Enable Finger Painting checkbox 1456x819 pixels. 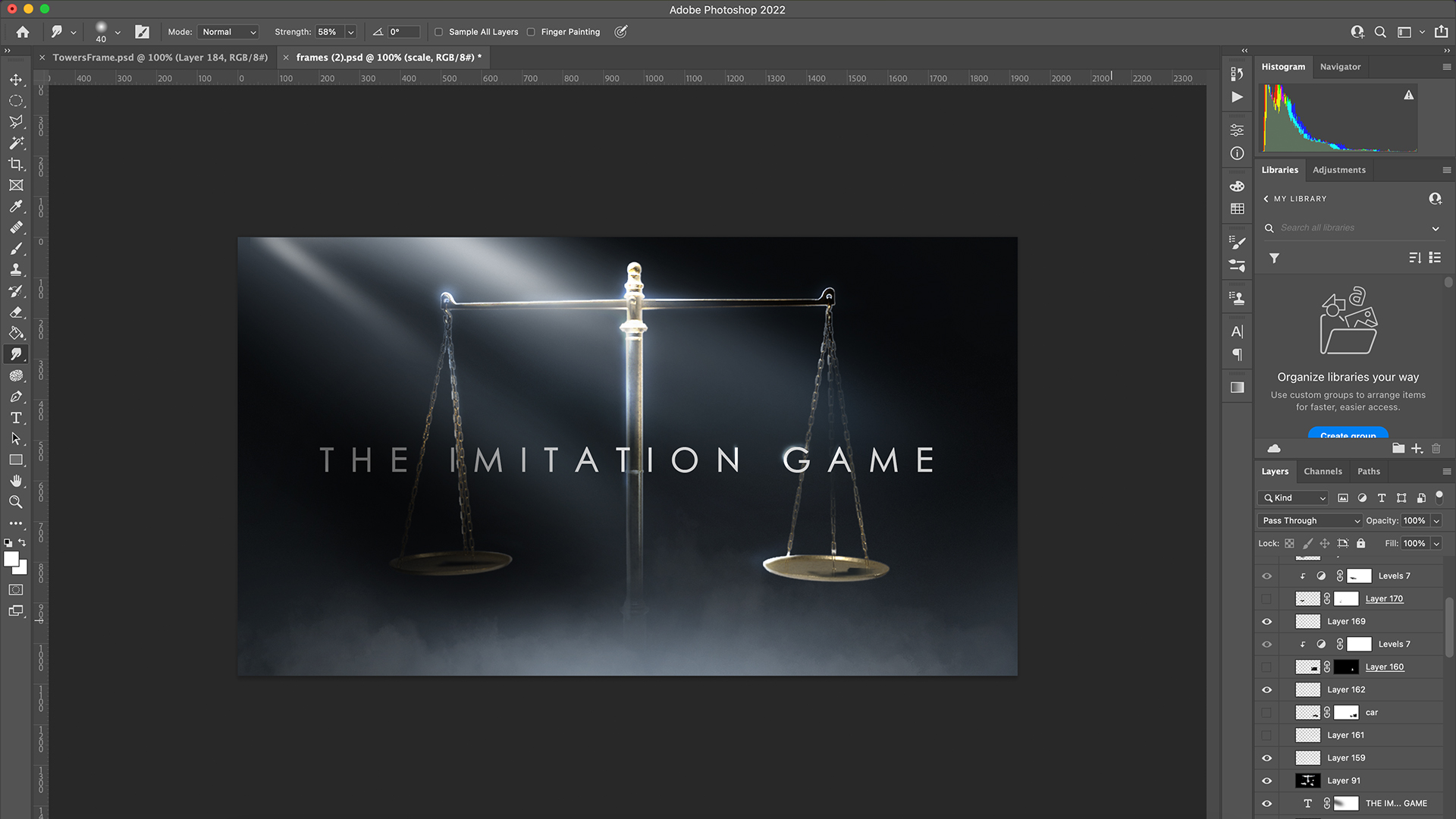531,32
